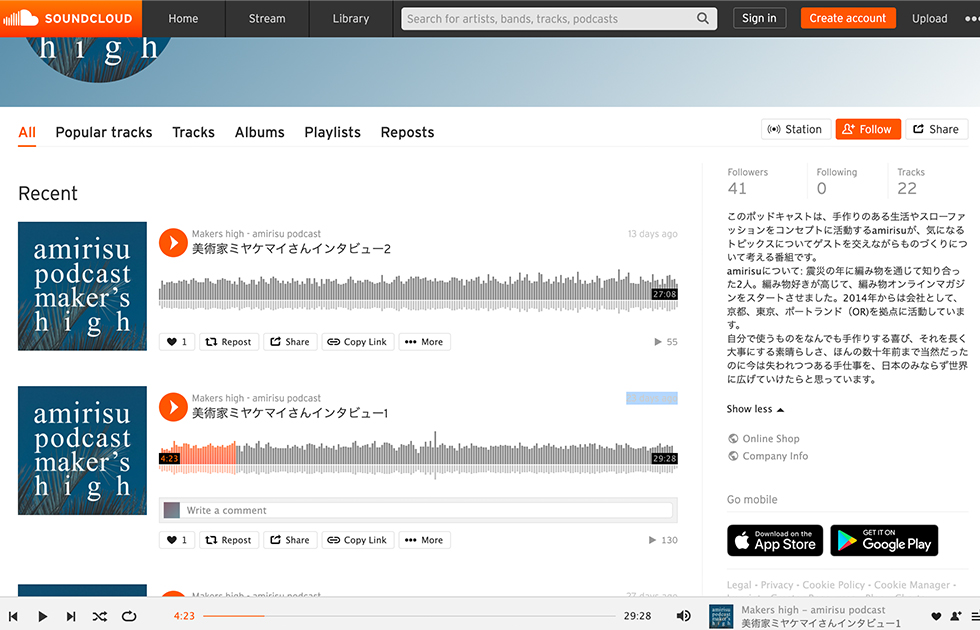Viewport: 980px width, 630px height.
Task: Click the search magnifier icon
Action: (x=702, y=19)
